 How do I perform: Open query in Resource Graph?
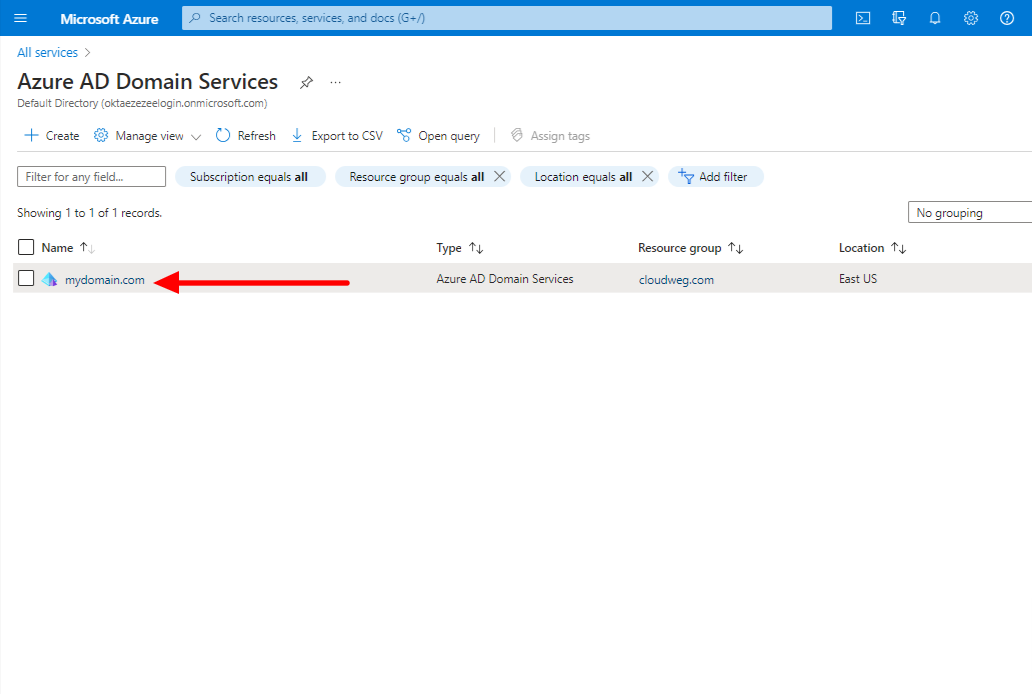438,136
